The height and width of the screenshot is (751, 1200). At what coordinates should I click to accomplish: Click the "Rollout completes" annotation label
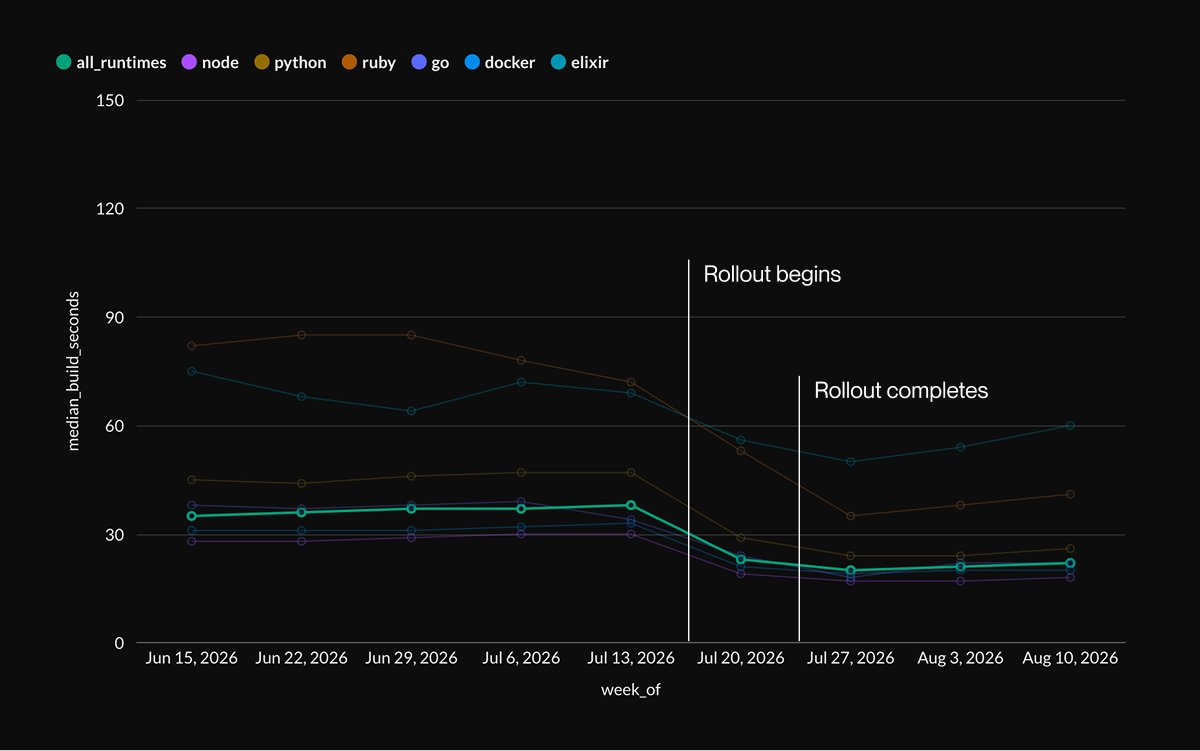[x=901, y=390]
